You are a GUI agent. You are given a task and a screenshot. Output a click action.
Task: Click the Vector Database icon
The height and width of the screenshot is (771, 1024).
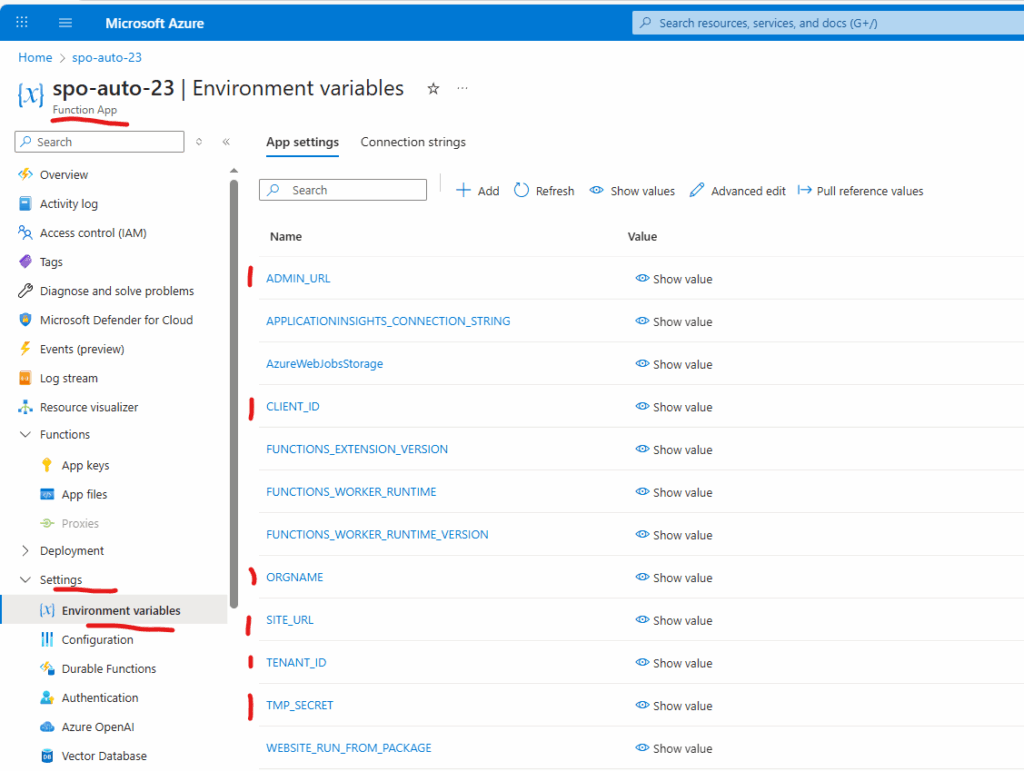(x=47, y=755)
